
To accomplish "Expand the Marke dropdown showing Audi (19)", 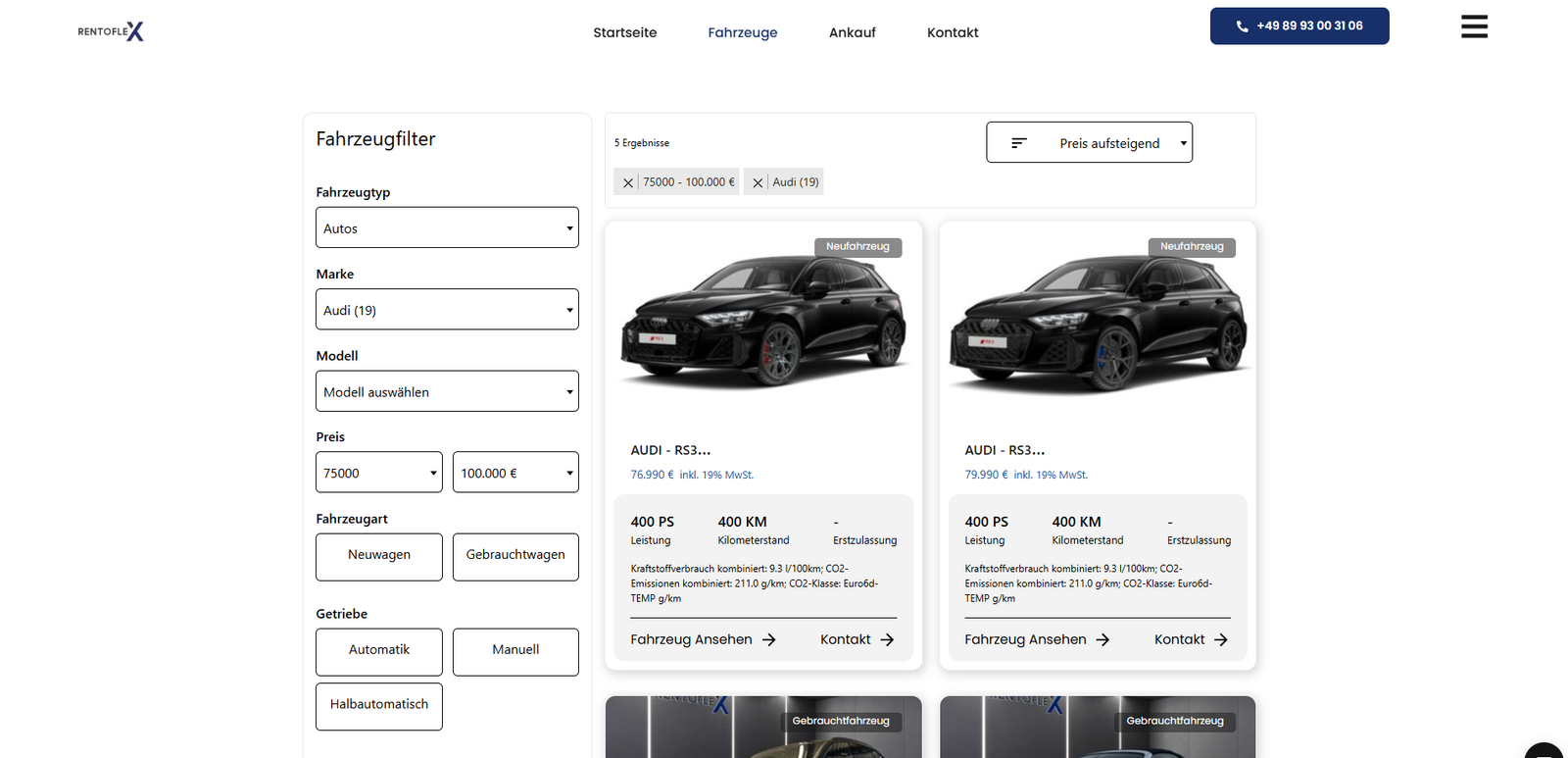I will click(447, 310).
